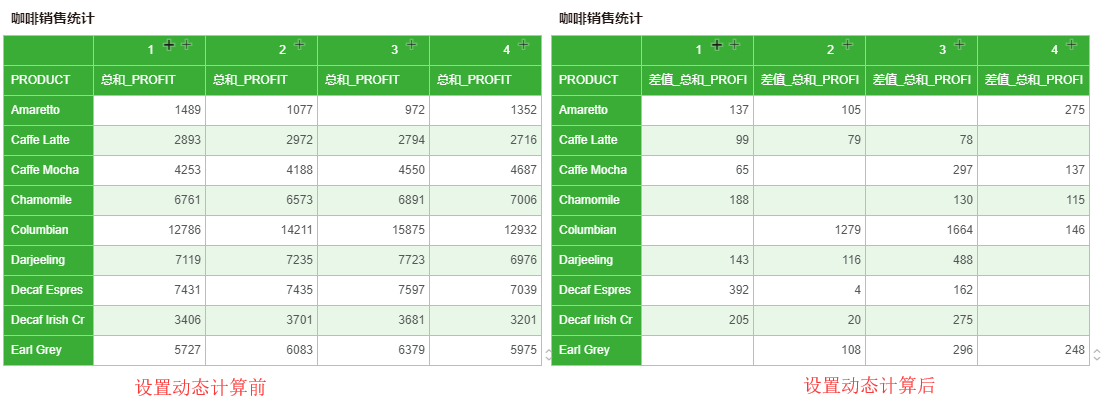
Task: Click plus icon in right table column 3 header
Action: pyautogui.click(x=960, y=45)
